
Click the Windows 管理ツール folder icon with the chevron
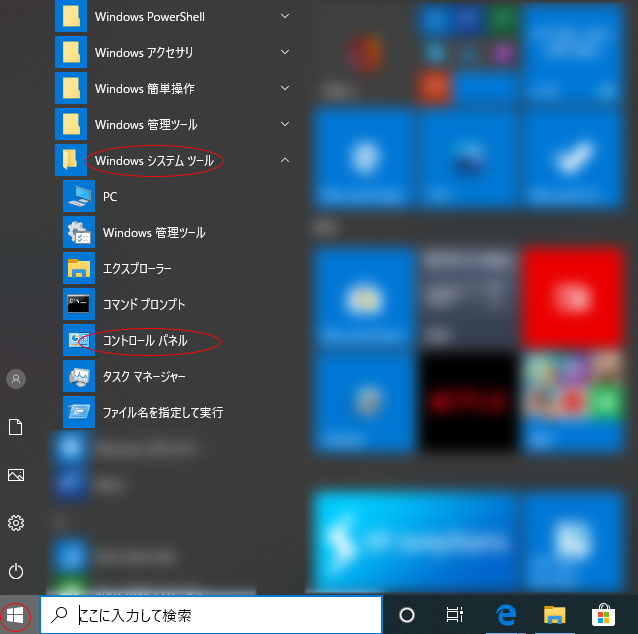coord(71,124)
